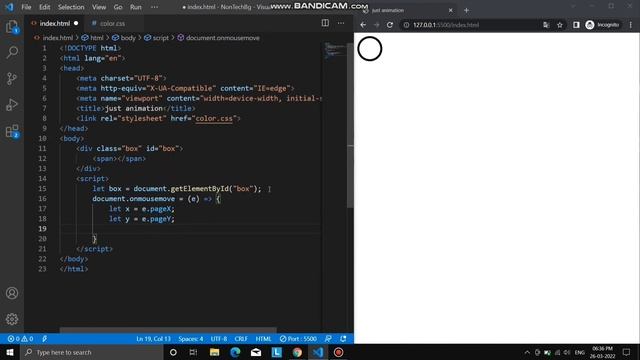Change the HTML language mode

click(x=263, y=339)
